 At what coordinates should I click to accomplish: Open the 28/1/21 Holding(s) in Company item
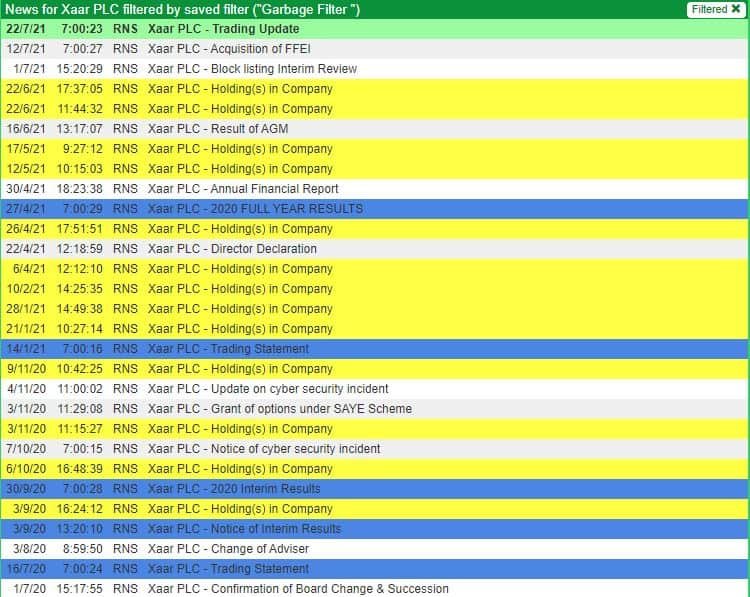[x=375, y=309]
